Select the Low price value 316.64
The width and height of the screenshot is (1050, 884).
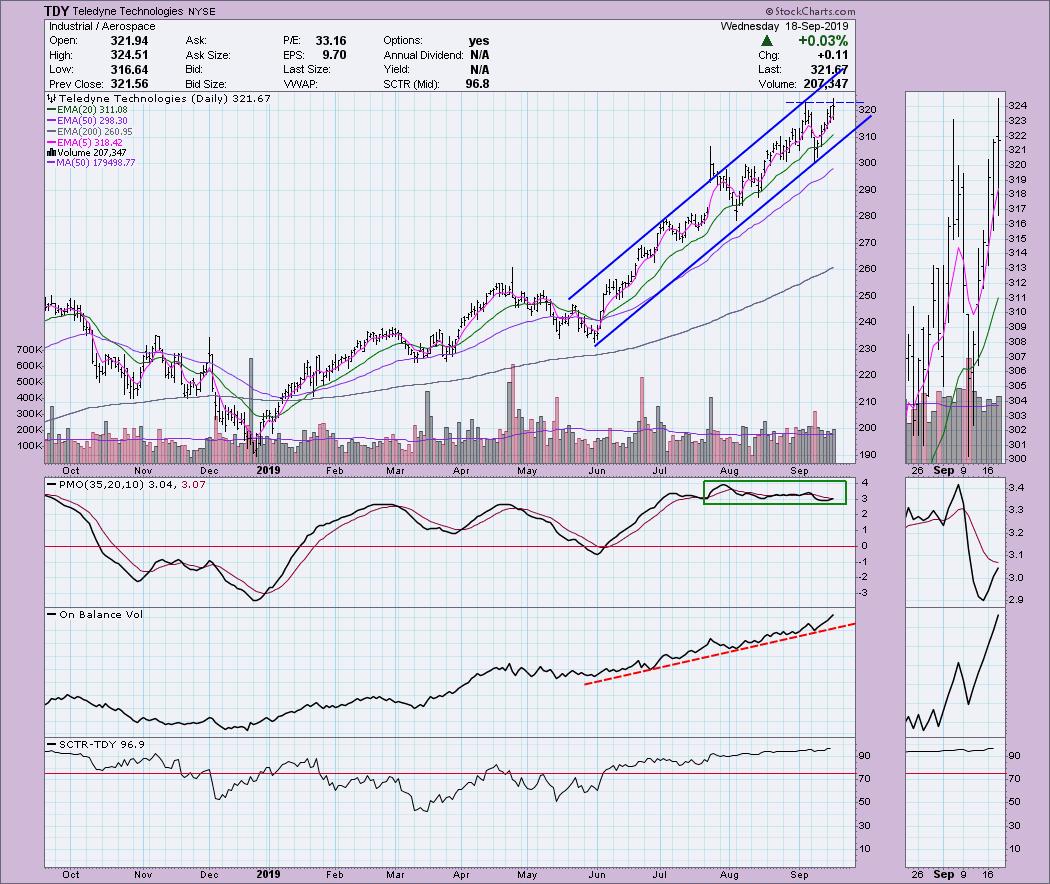129,70
